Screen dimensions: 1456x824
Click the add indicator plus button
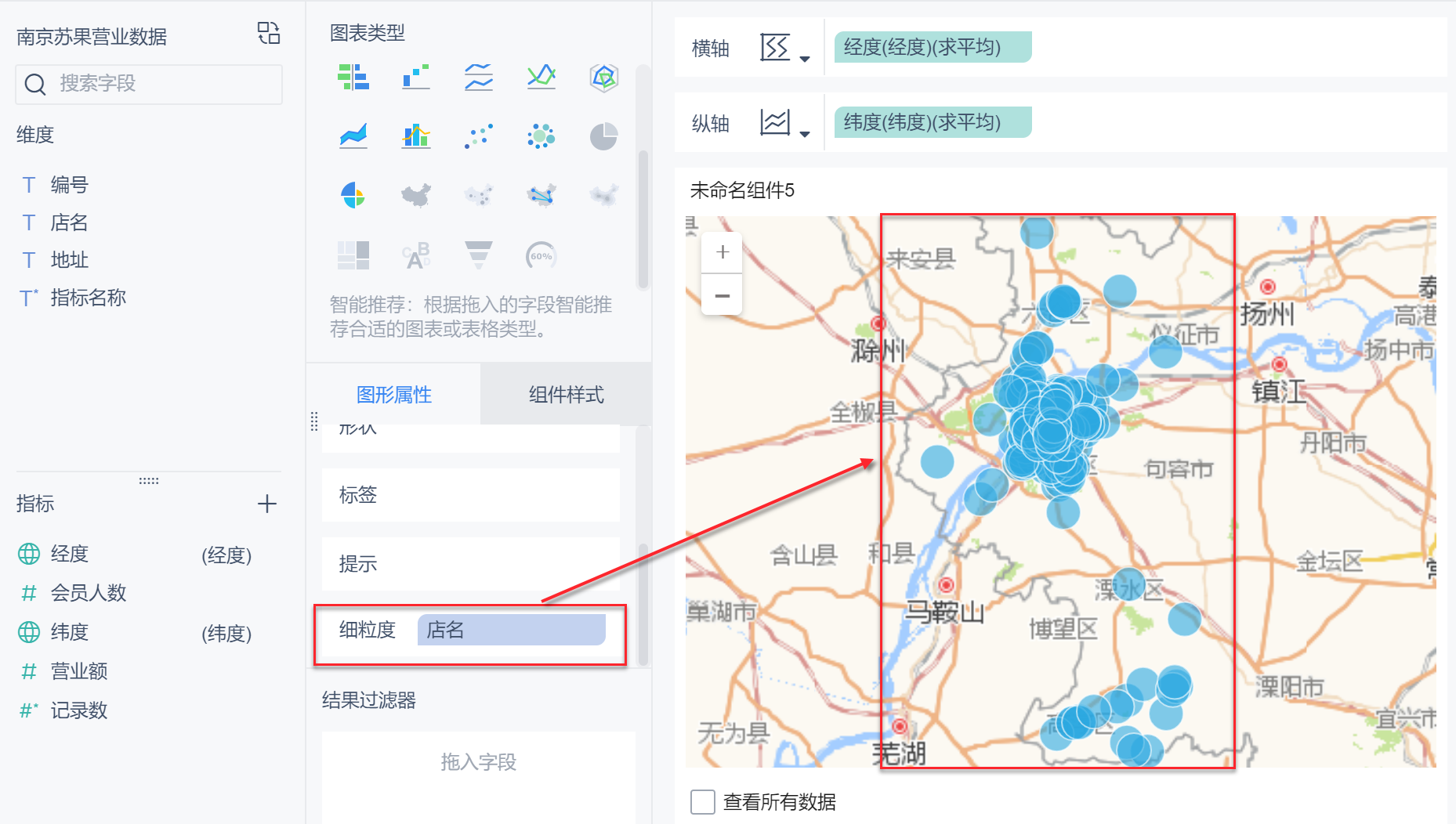[267, 504]
